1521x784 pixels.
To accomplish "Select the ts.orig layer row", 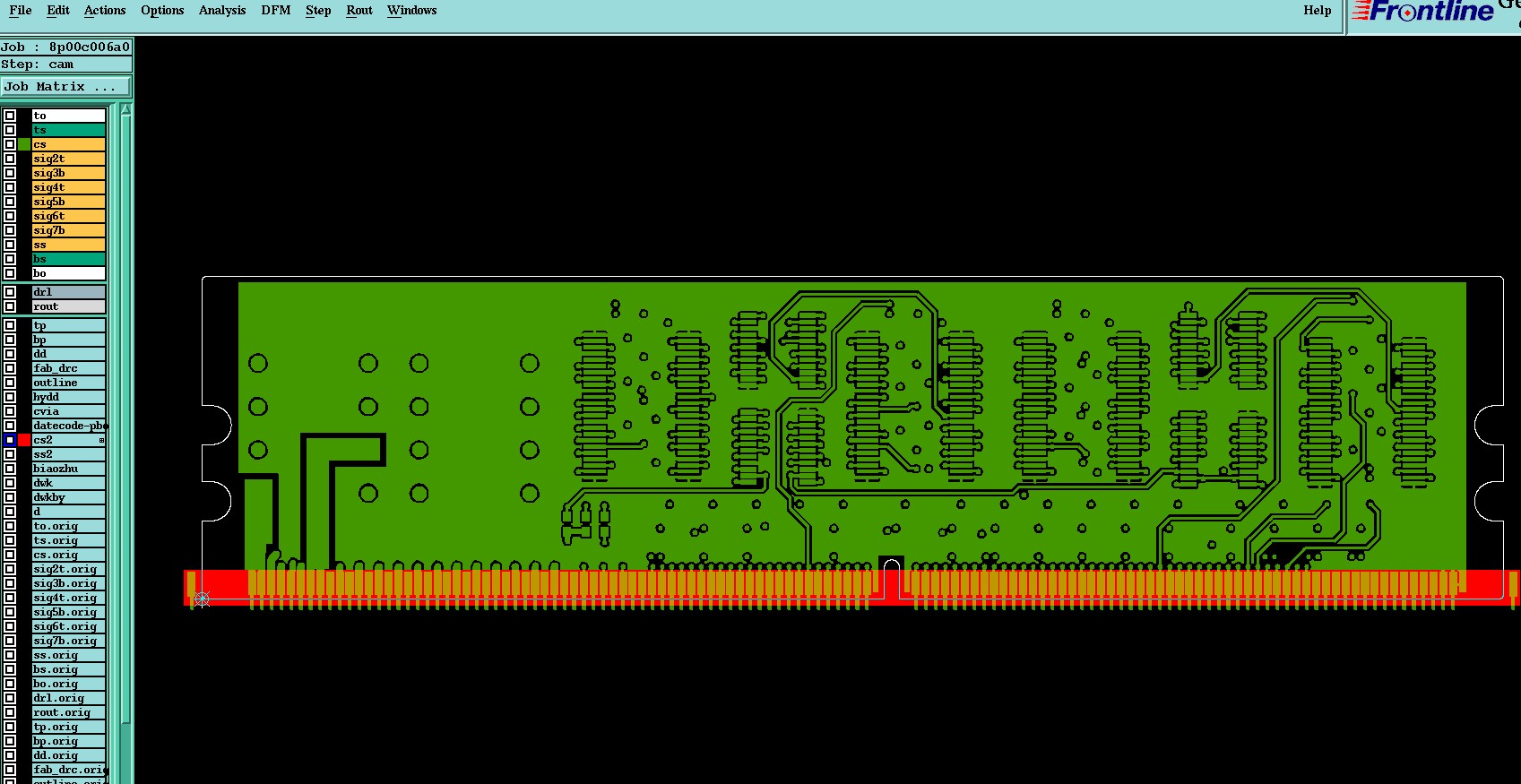I will point(69,540).
